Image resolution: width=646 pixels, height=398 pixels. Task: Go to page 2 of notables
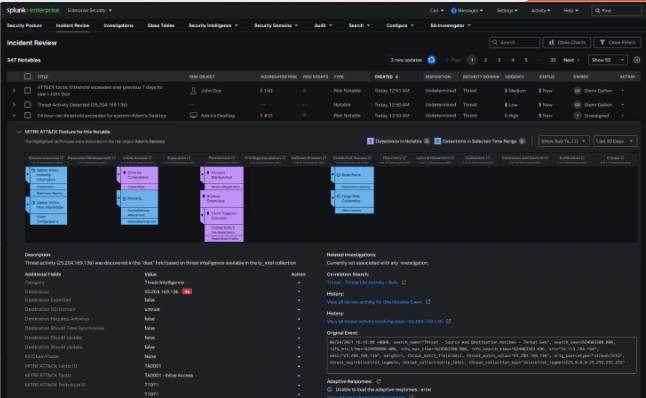[485, 60]
